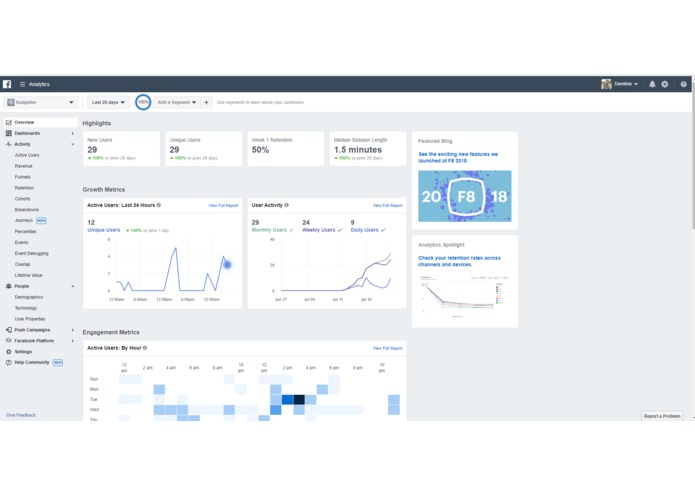Open the settings gear in top bar

point(664,84)
